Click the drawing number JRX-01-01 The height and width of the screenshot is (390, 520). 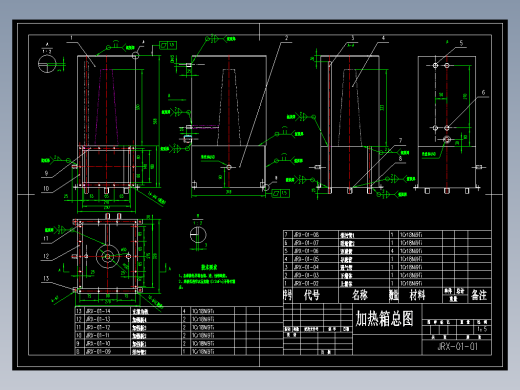point(457,347)
